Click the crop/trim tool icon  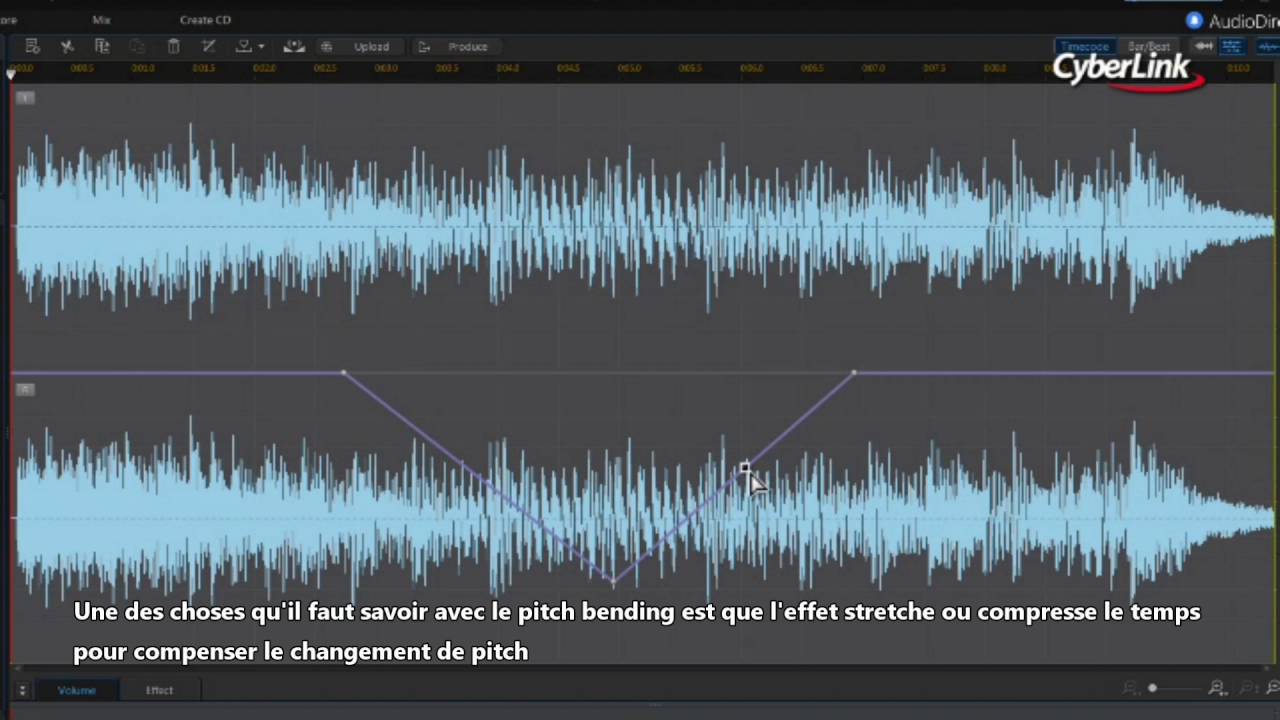click(x=208, y=46)
